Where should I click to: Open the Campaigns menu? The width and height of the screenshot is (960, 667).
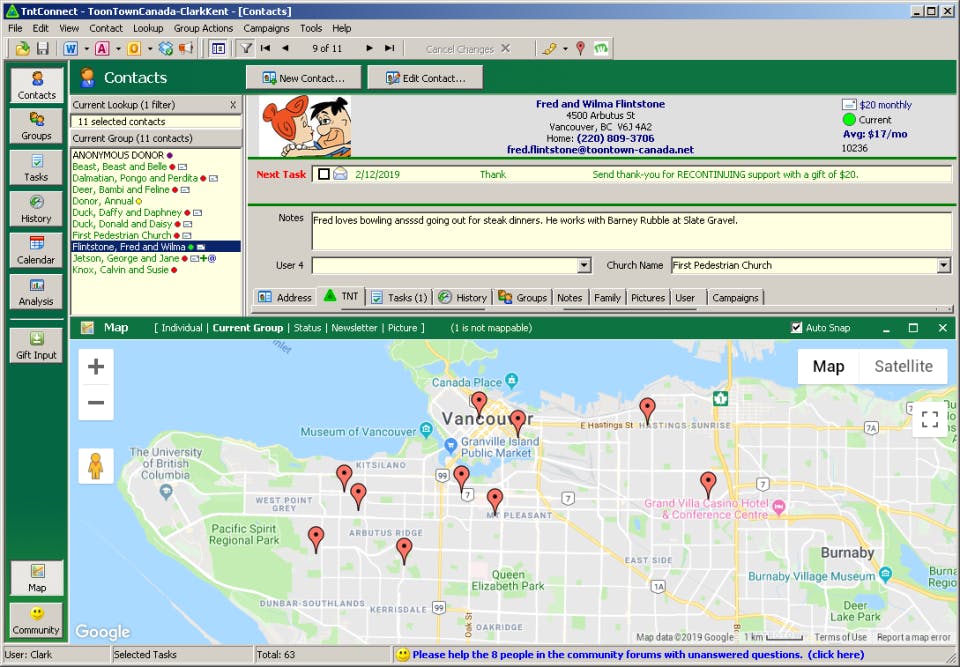[266, 28]
